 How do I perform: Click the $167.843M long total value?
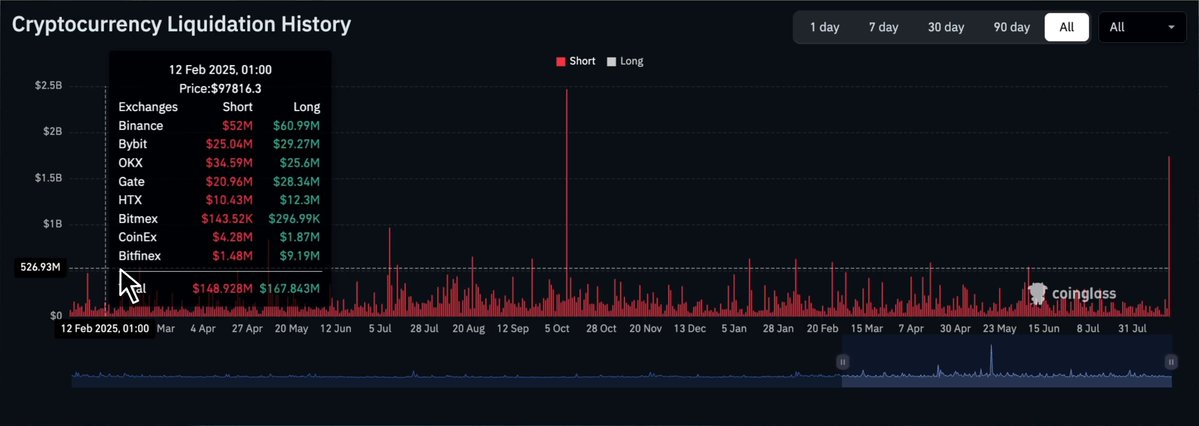[290, 288]
